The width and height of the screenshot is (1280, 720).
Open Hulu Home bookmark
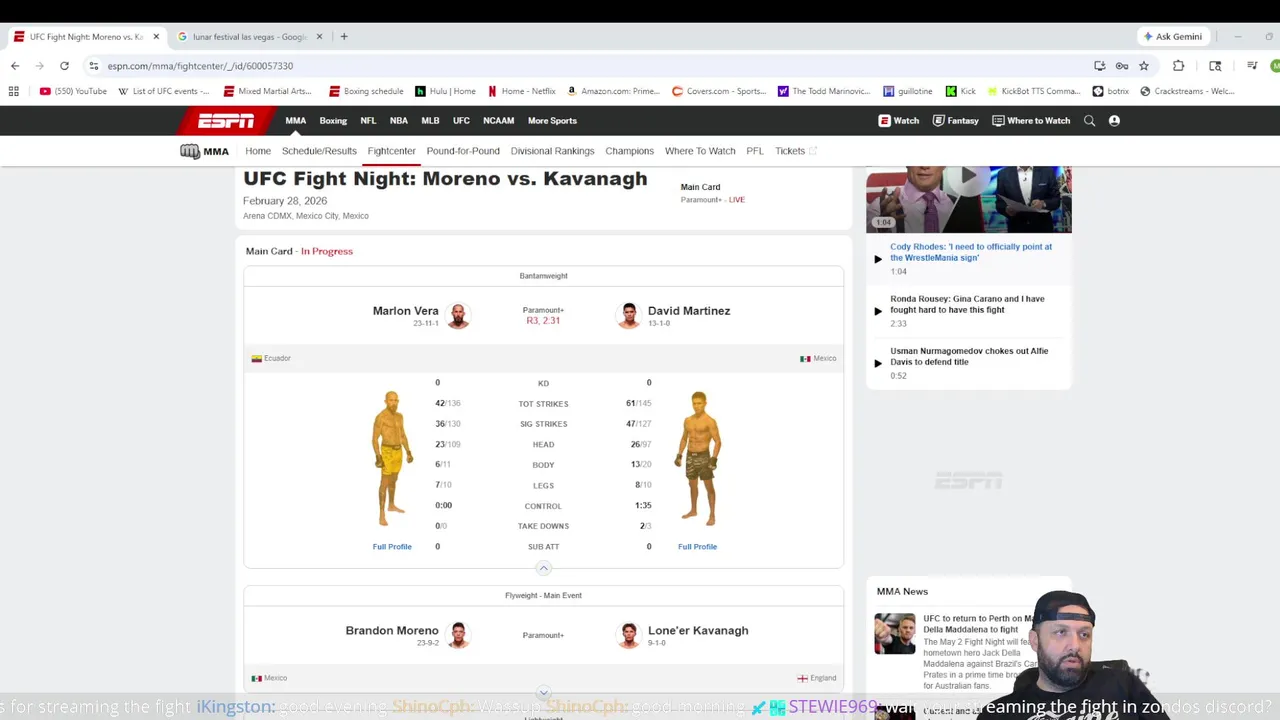point(446,91)
